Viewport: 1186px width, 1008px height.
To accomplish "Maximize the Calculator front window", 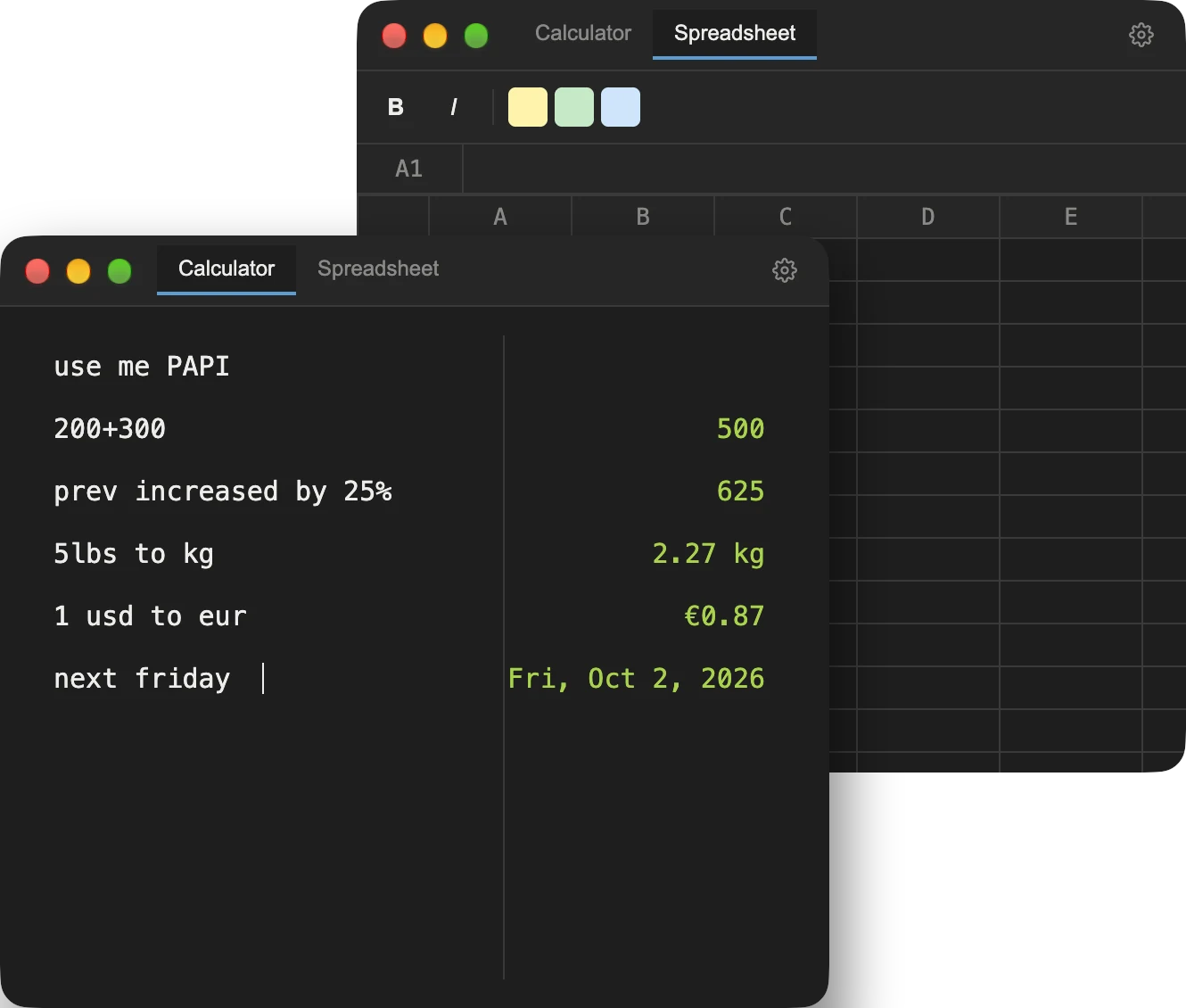I will click(x=119, y=270).
